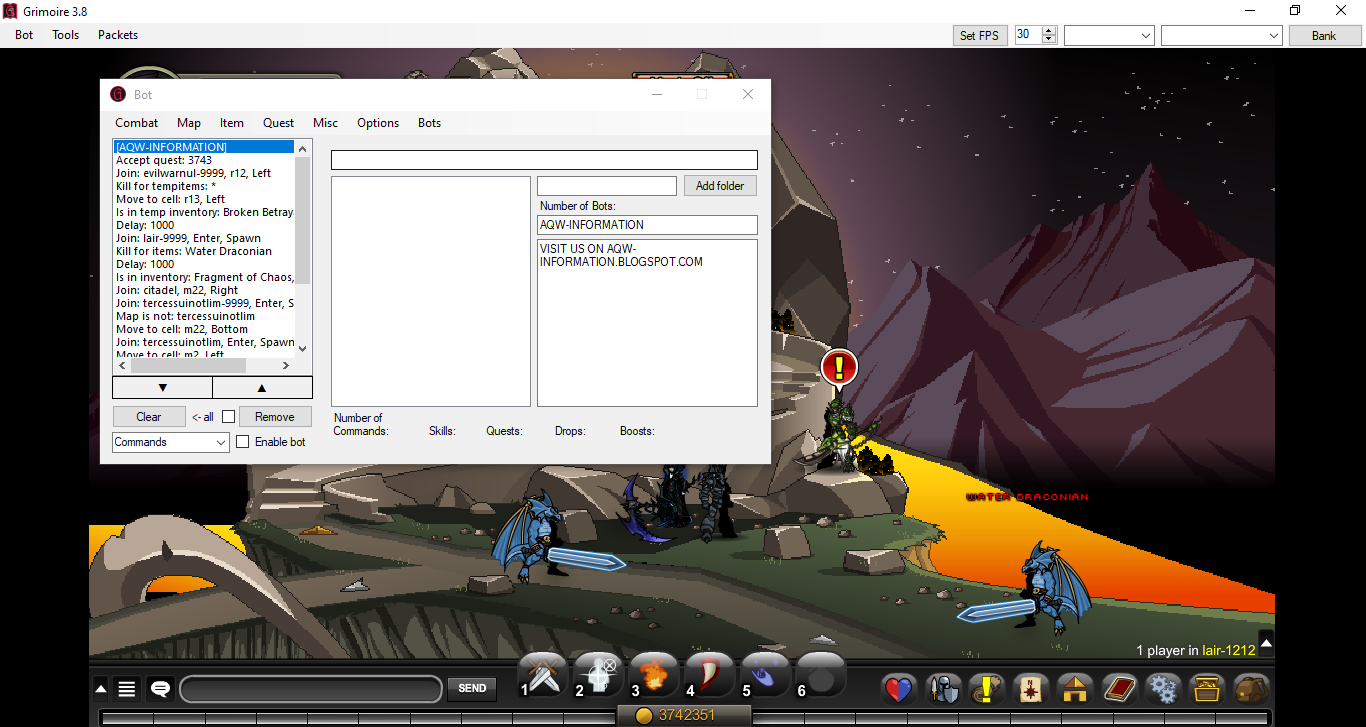Open the Bank with its button
The width and height of the screenshot is (1366, 727).
coord(1324,34)
